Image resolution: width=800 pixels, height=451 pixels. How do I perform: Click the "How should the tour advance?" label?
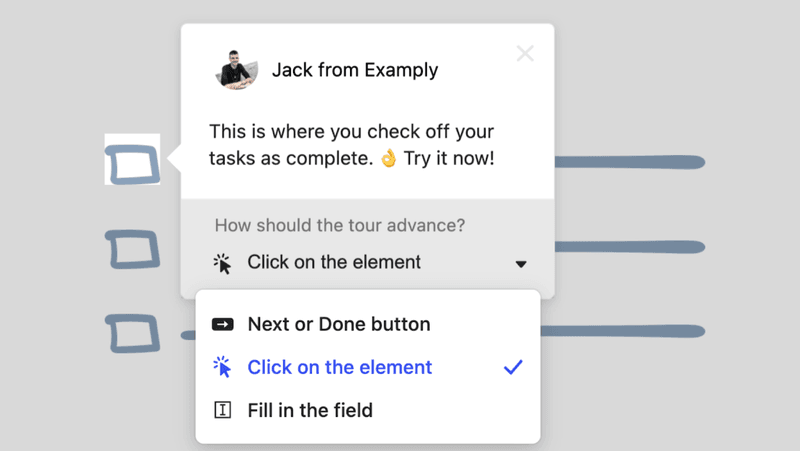[340, 225]
